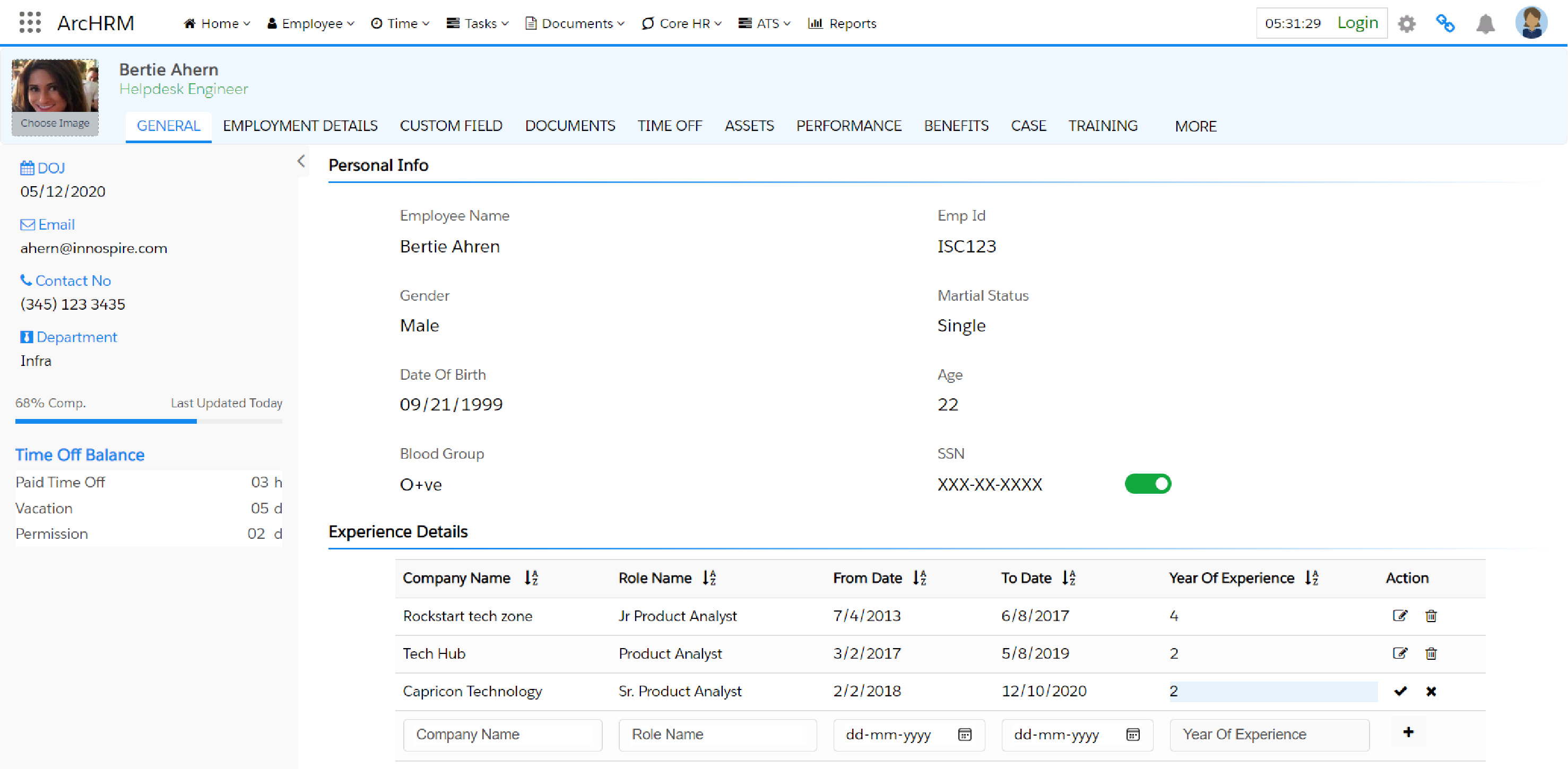Click the blue link chain icon
This screenshot has height=769, width=1568.
1445,24
